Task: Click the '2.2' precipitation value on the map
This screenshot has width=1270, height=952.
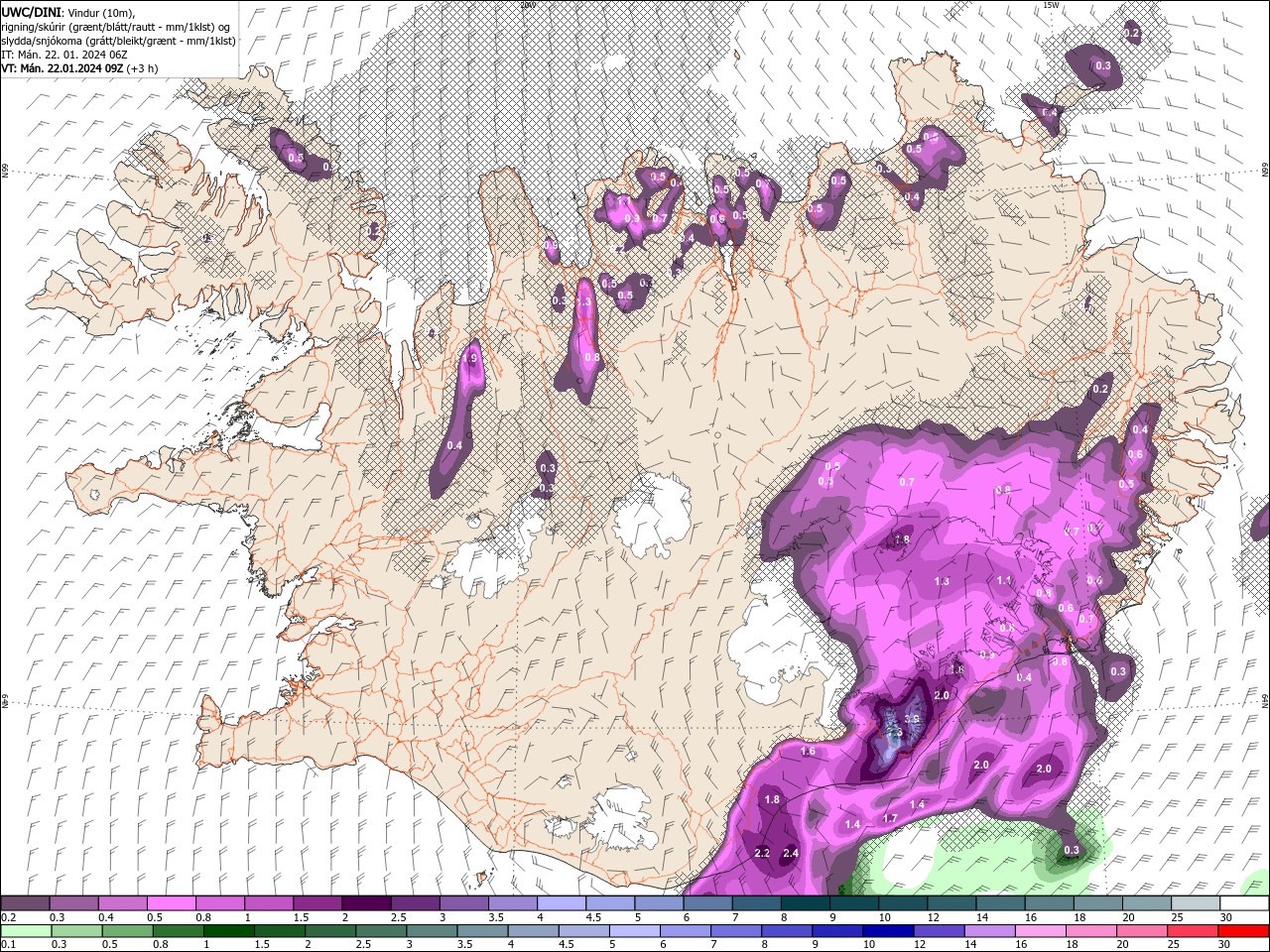Action: pos(762,853)
